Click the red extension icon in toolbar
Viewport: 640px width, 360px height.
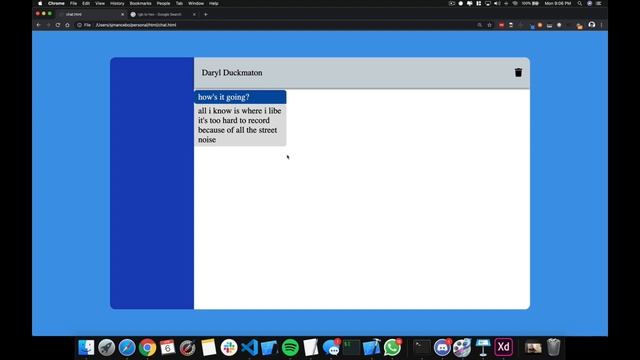(x=501, y=25)
